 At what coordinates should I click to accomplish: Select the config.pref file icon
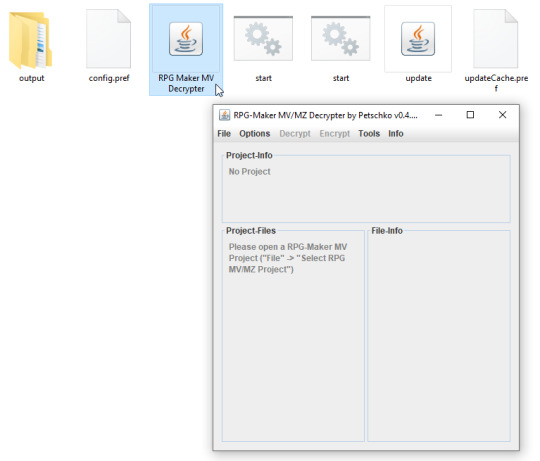point(108,39)
